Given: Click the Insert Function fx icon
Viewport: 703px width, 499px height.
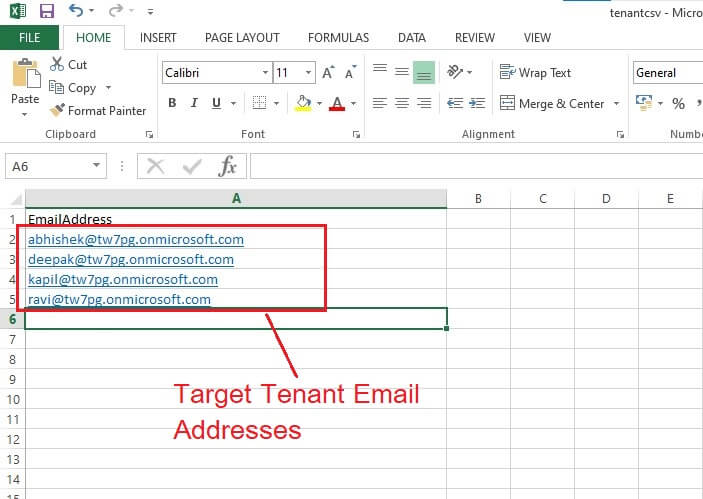Looking at the screenshot, I should [x=227, y=166].
